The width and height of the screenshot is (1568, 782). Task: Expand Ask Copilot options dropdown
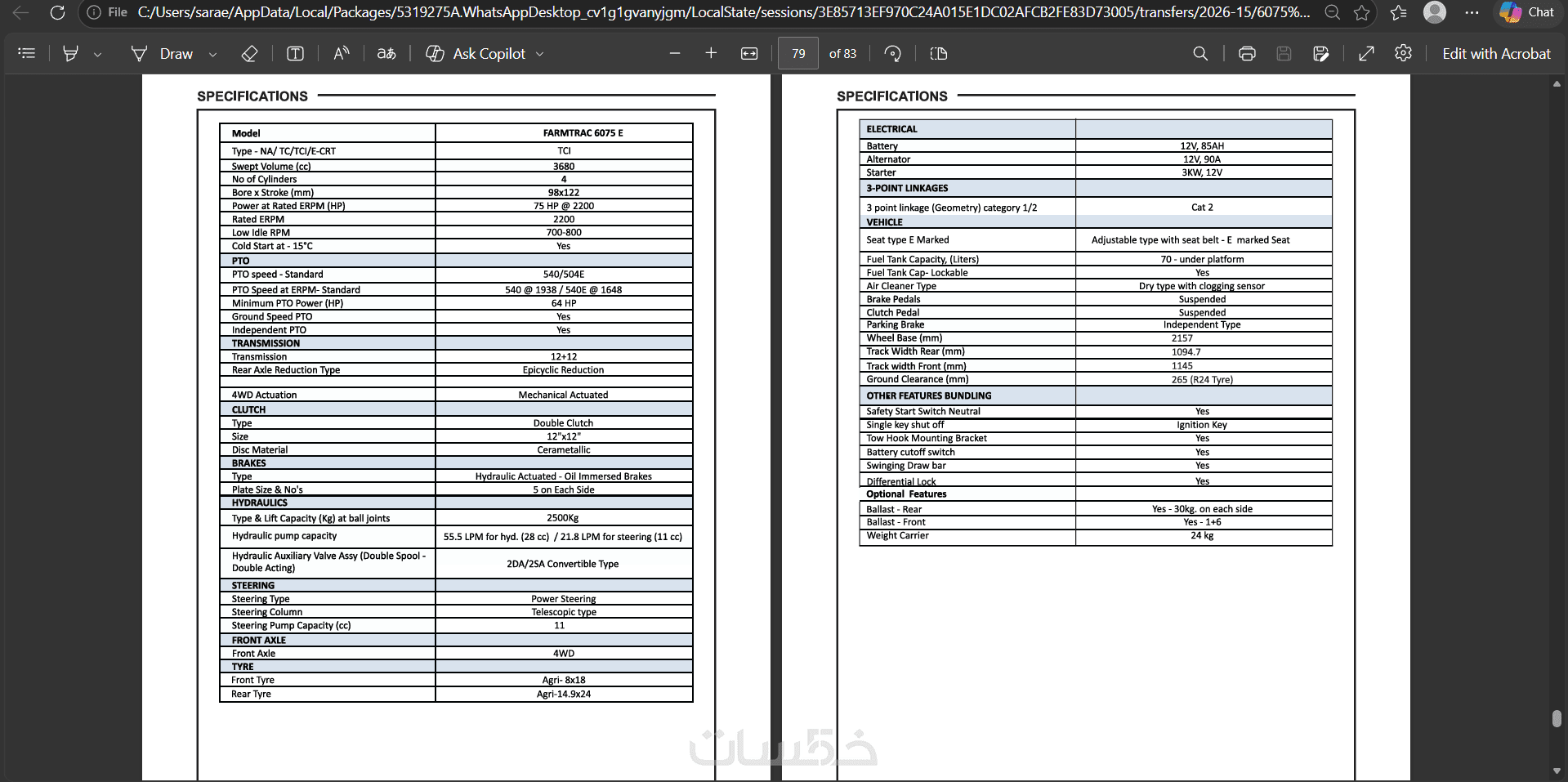pyautogui.click(x=539, y=54)
